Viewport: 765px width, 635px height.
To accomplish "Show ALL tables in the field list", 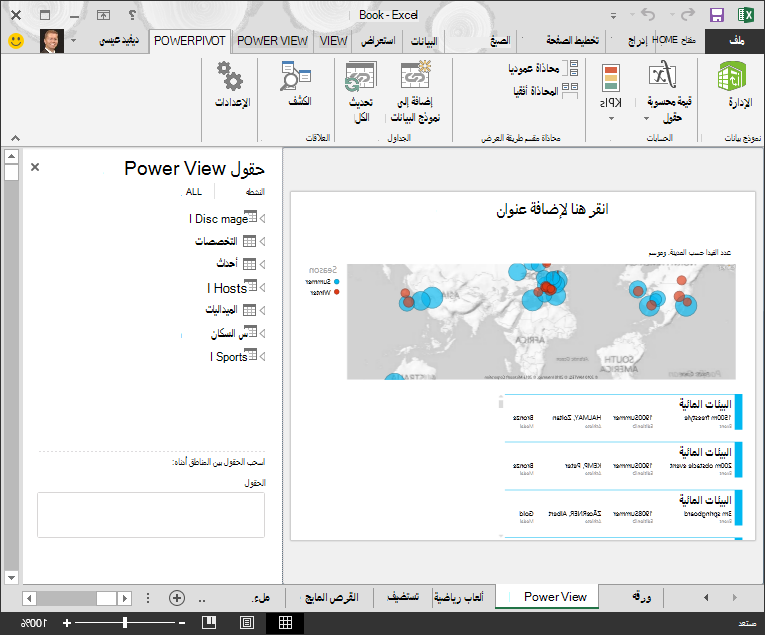I will (193, 192).
